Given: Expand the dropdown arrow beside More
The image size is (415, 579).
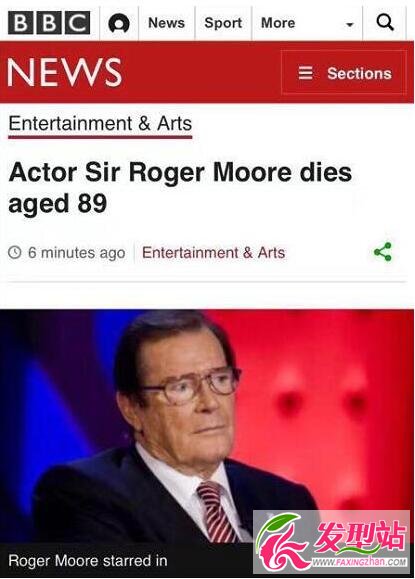Looking at the screenshot, I should 349,25.
